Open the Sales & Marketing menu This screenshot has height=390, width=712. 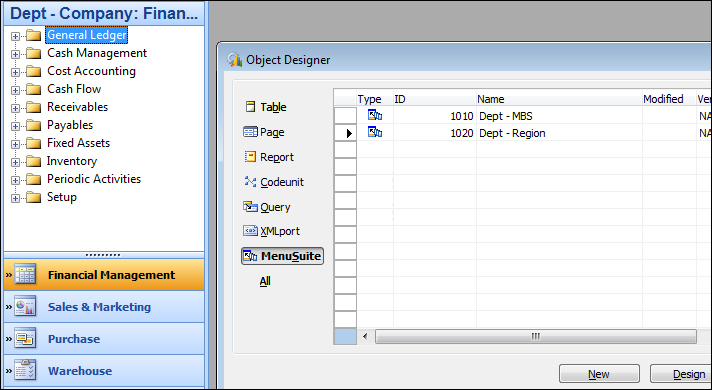[x=104, y=306]
